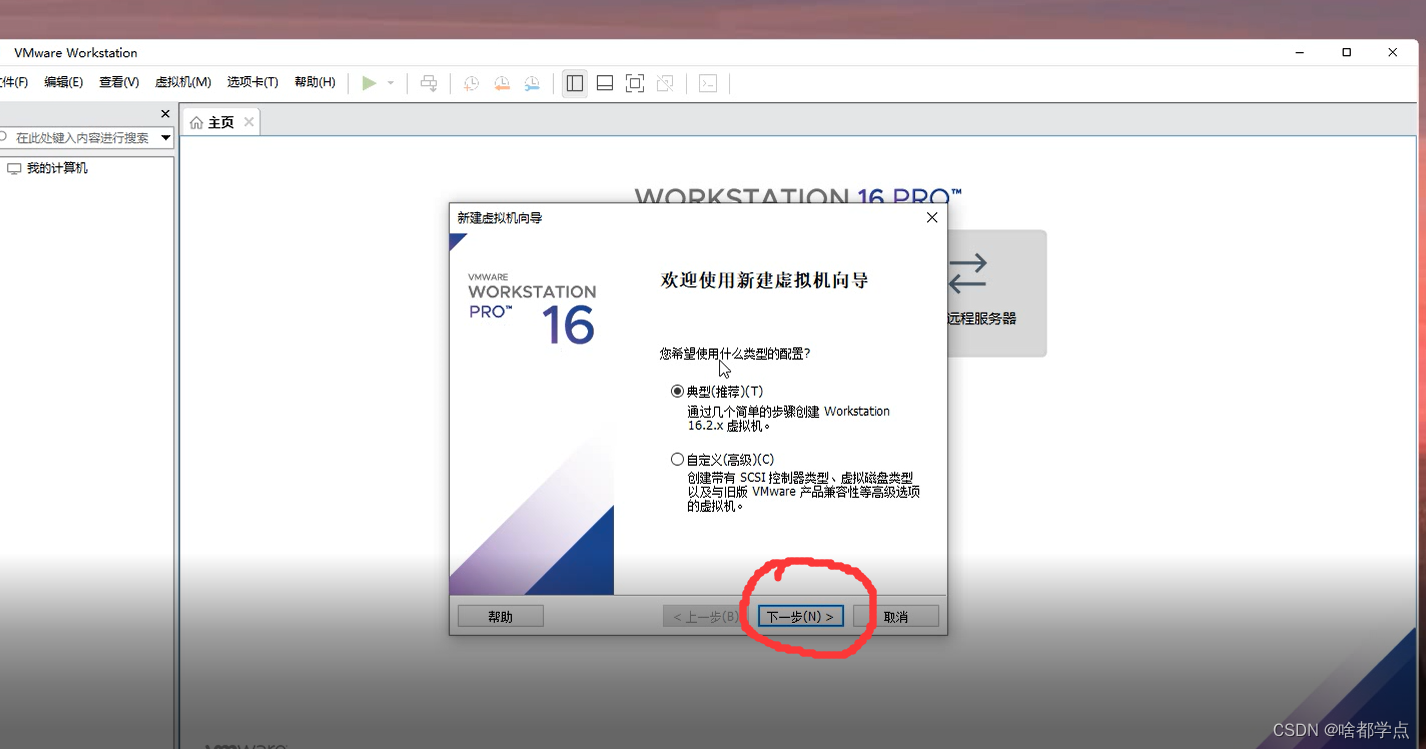Minimize the VMware Workstation window
This screenshot has height=749, width=1426.
pyautogui.click(x=1300, y=53)
